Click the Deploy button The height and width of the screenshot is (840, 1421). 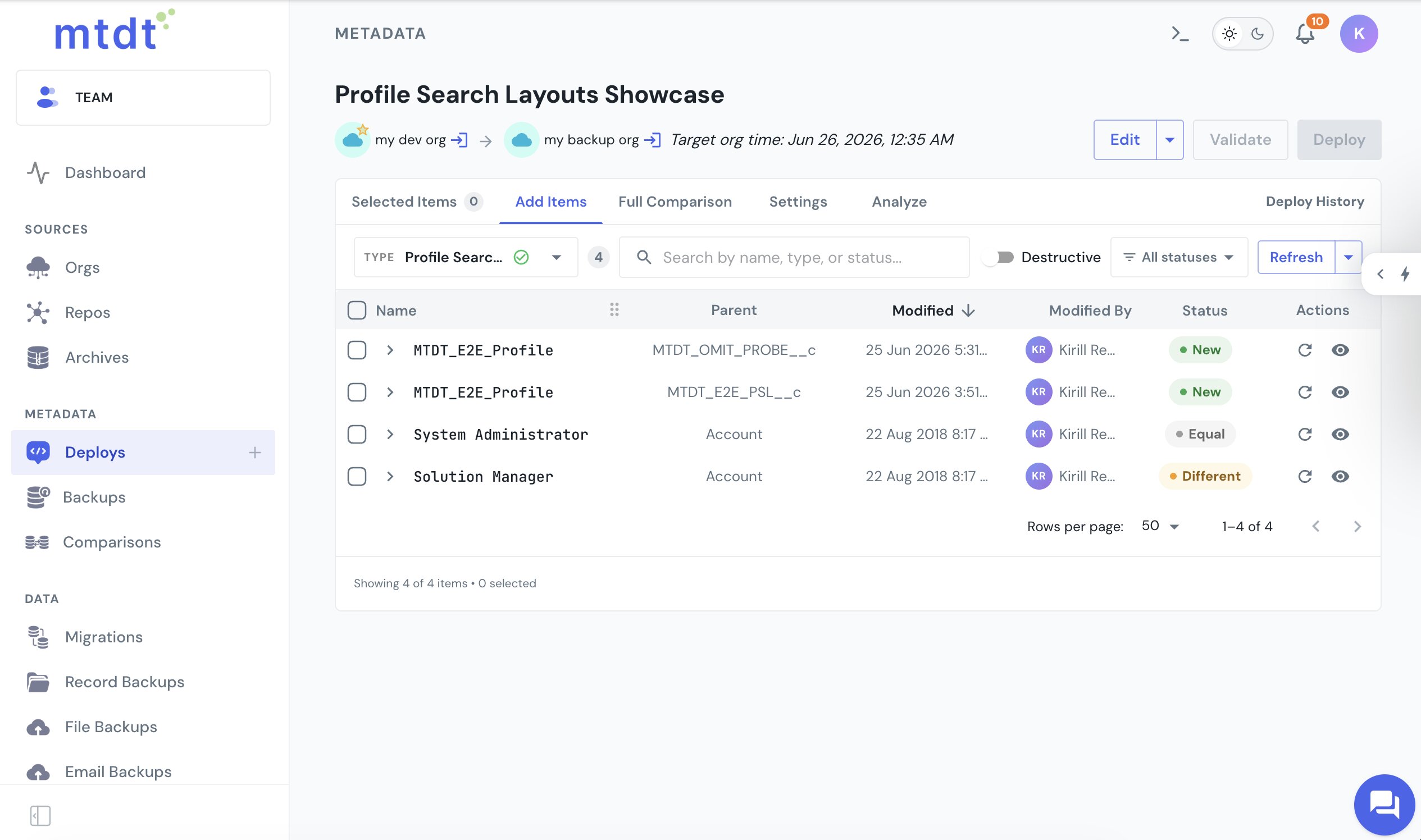tap(1339, 140)
